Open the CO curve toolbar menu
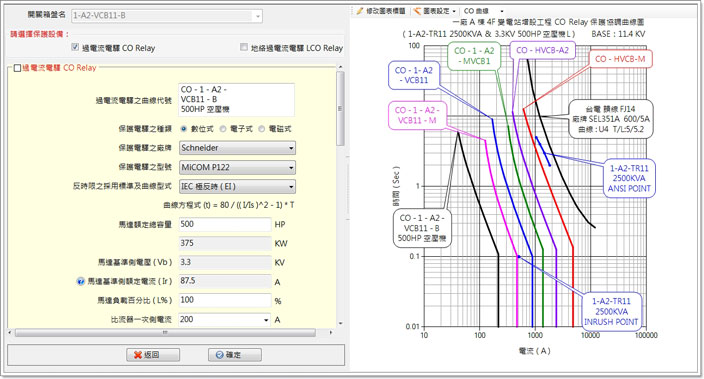The width and height of the screenshot is (704, 379). pyautogui.click(x=483, y=11)
